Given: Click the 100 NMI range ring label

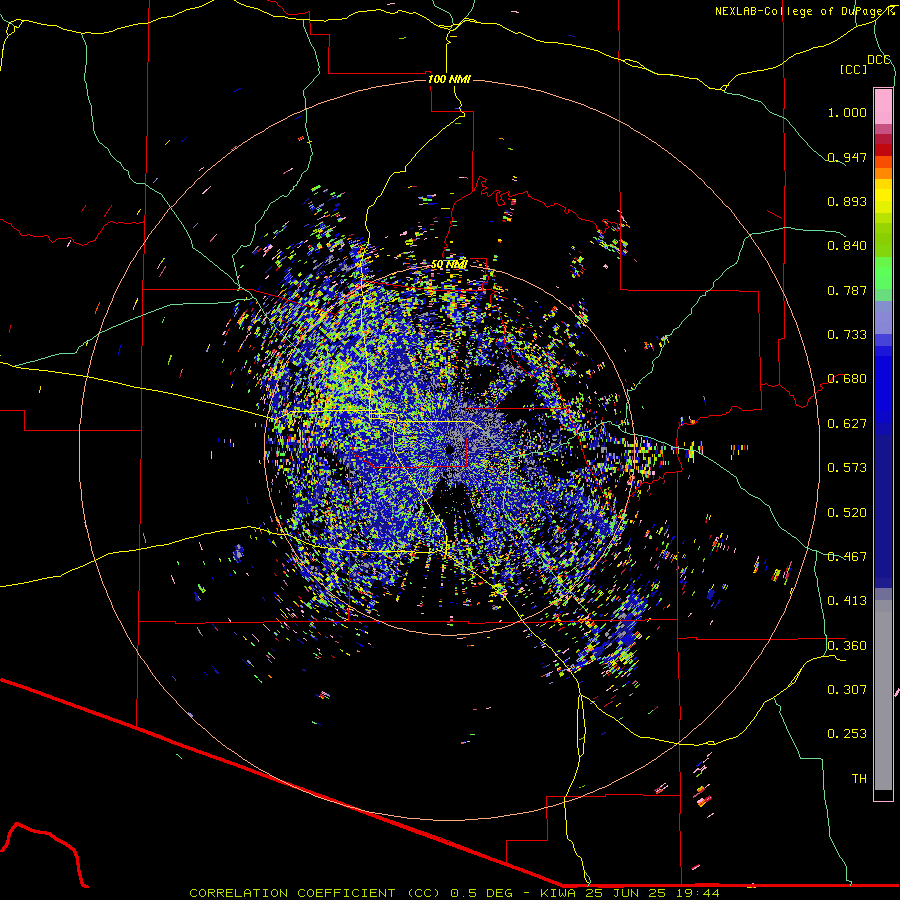Looking at the screenshot, I should click(449, 79).
